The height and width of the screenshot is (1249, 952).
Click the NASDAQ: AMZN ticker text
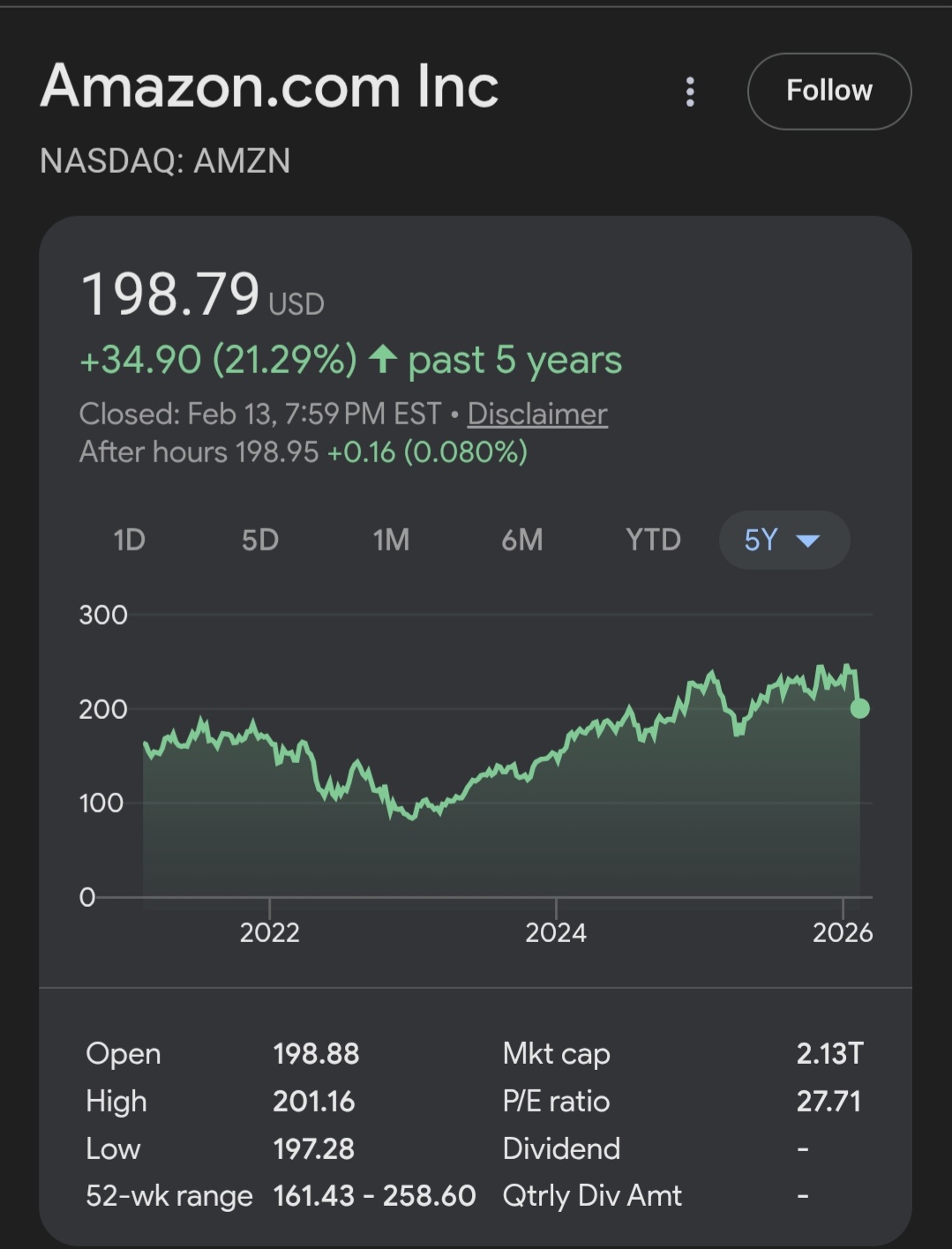[165, 161]
